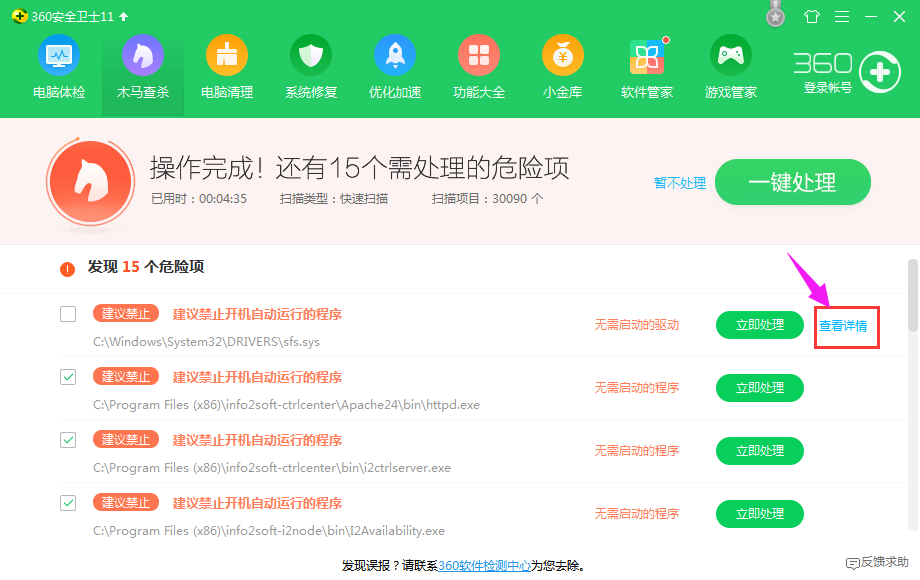Click the 360 logo in title bar
This screenshot has height=580, width=920.
pyautogui.click(x=19, y=16)
